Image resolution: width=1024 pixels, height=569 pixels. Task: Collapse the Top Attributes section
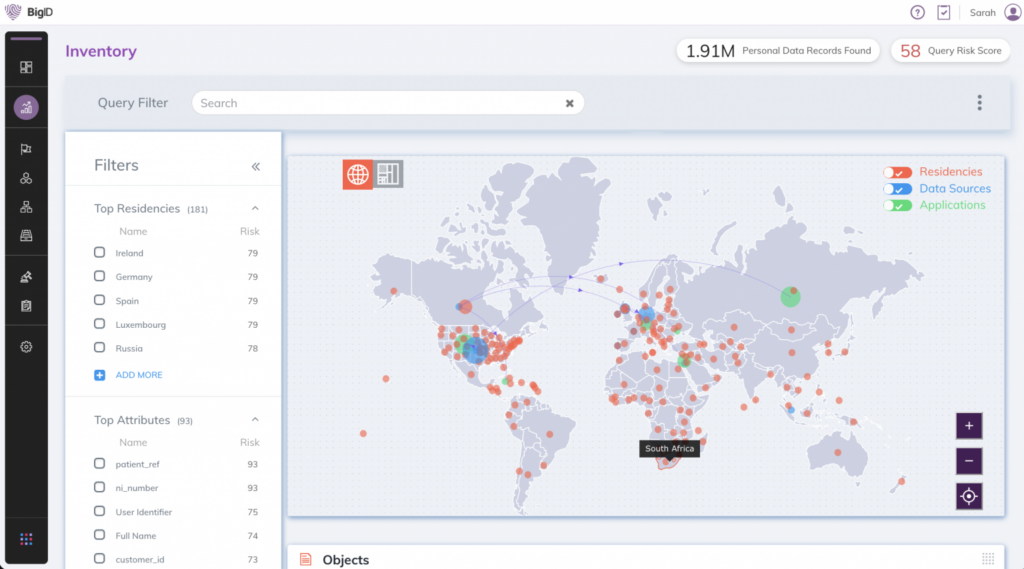[x=255, y=420]
